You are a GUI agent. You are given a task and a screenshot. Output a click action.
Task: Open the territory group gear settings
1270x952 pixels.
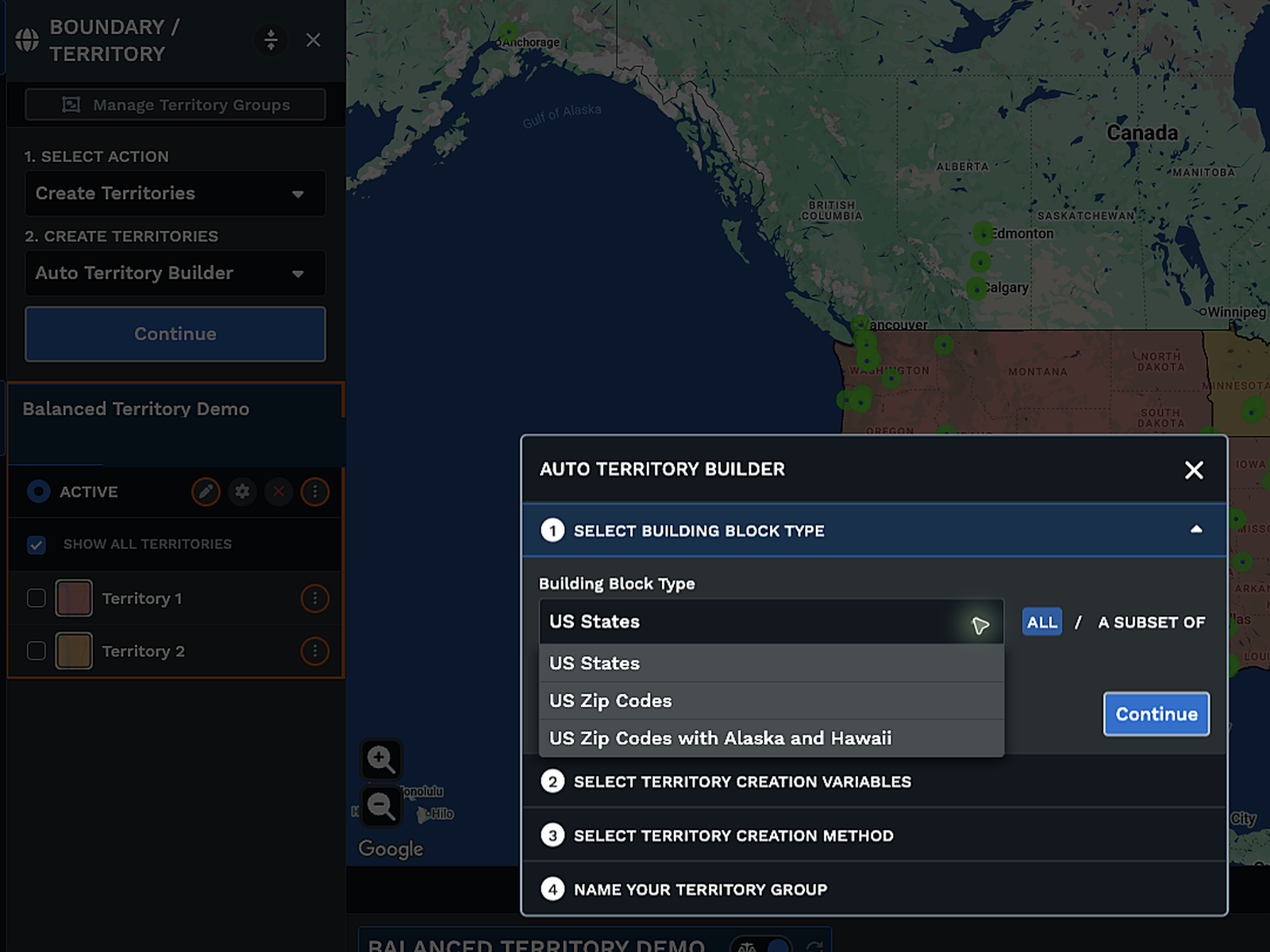[242, 492]
